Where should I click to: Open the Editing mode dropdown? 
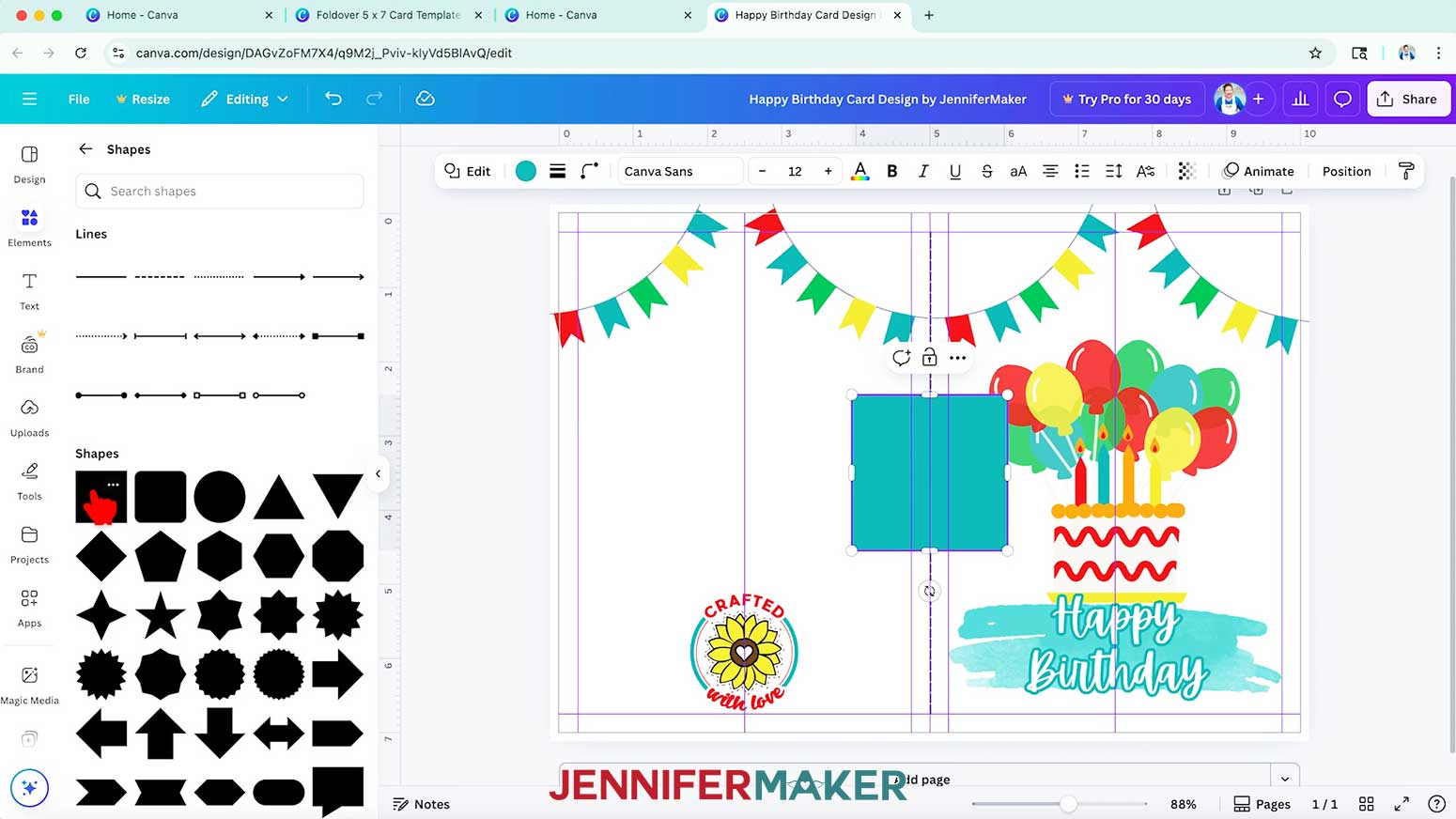[x=244, y=99]
